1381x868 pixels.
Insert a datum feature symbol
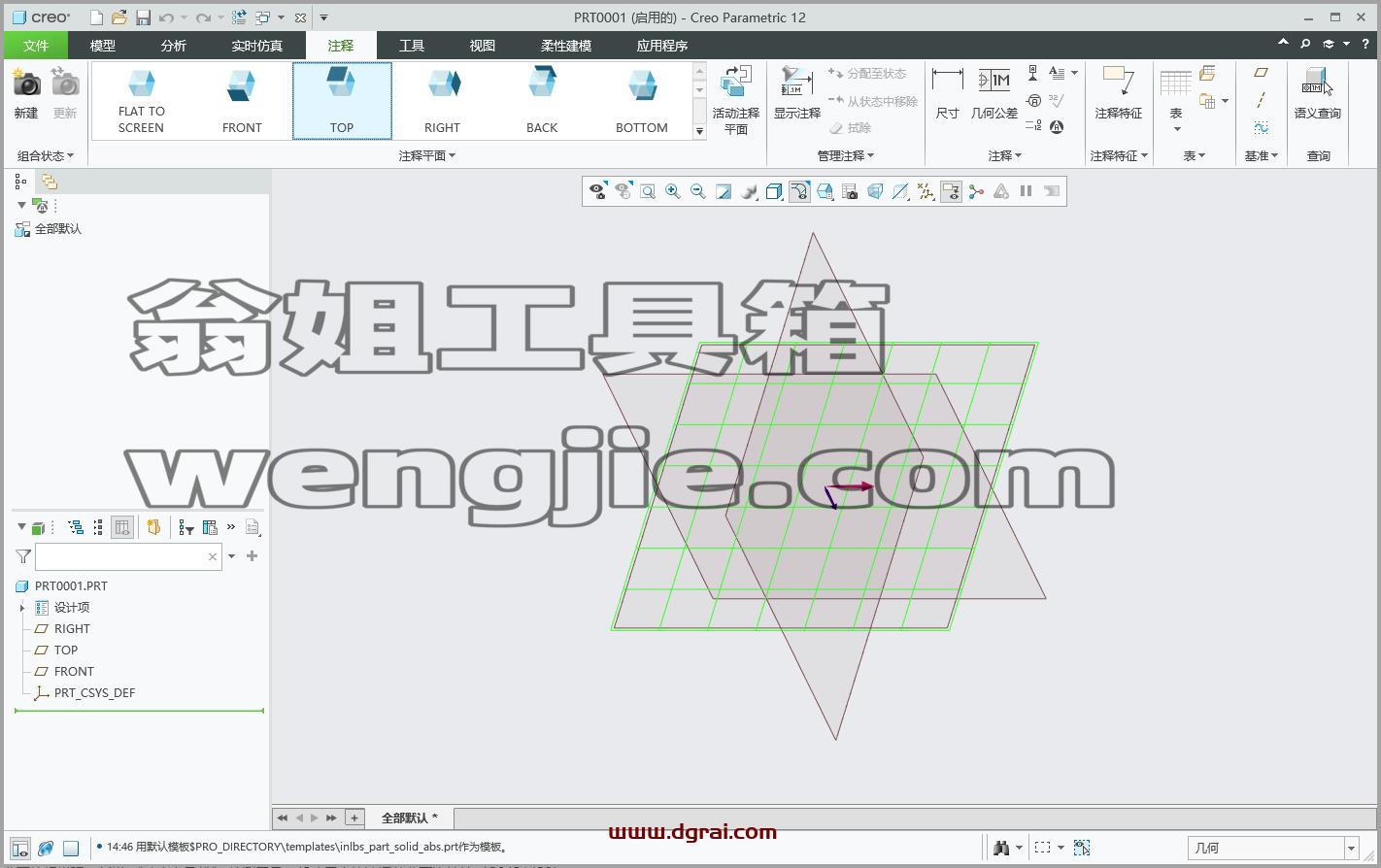tap(1033, 74)
